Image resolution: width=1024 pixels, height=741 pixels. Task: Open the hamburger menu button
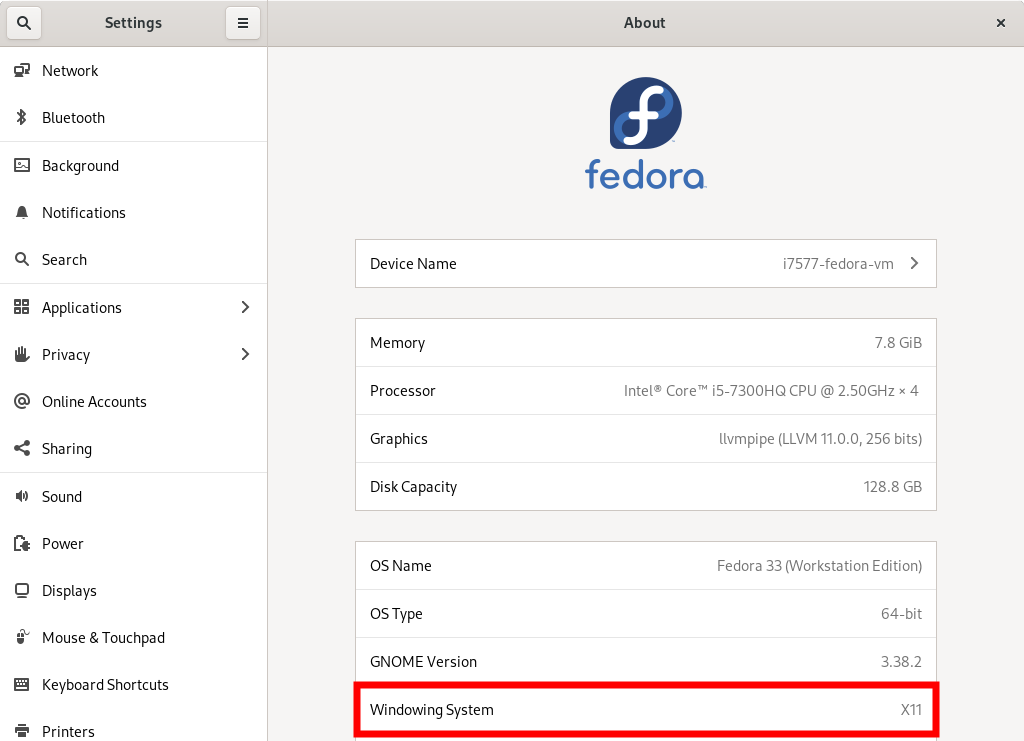[x=242, y=23]
